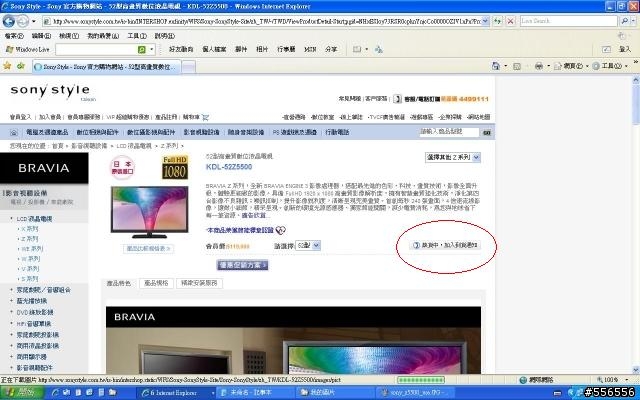
Task: Switch to the 產品特色 tab
Action: pos(119,283)
